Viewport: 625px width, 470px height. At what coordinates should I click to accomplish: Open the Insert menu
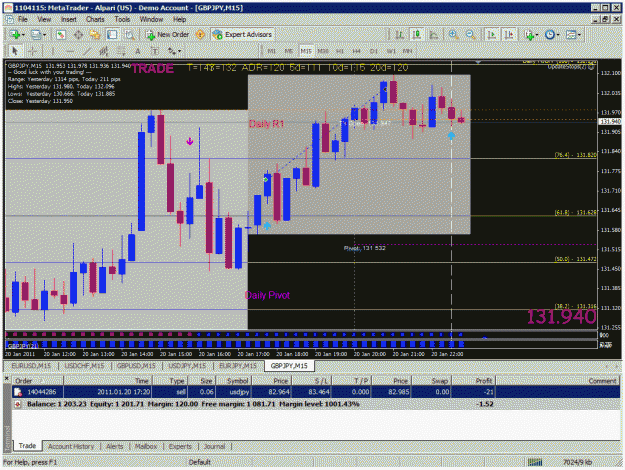(x=69, y=19)
